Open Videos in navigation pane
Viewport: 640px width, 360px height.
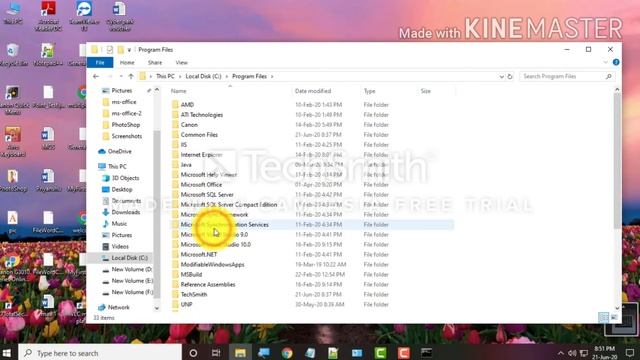pos(120,247)
